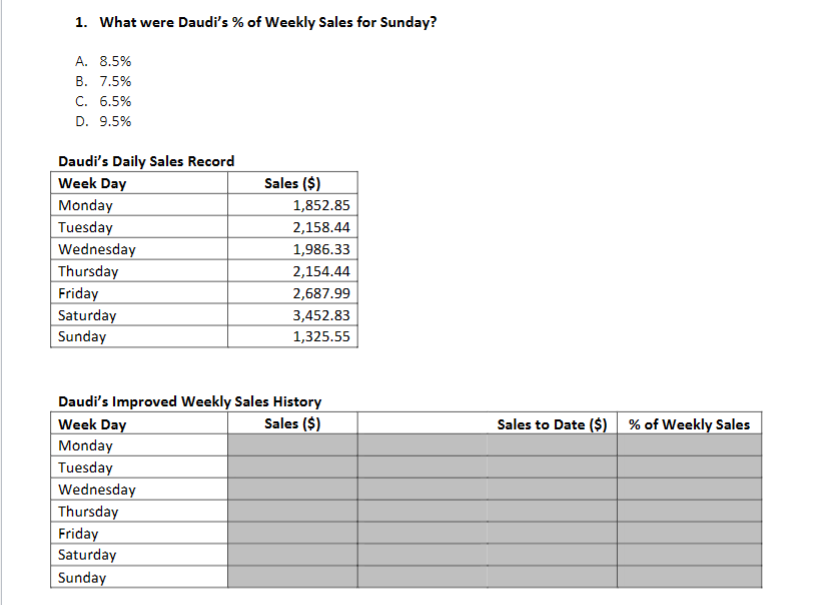
Task: Click the Daudi's Daily Sales Record heading
Action: tap(146, 161)
